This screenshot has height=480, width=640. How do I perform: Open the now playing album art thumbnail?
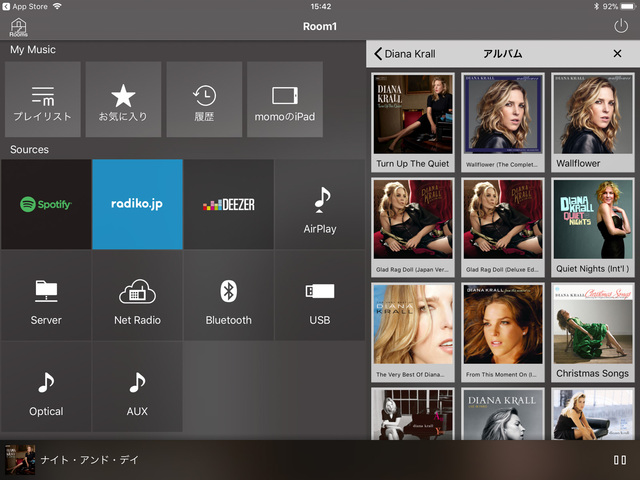(x=20, y=460)
